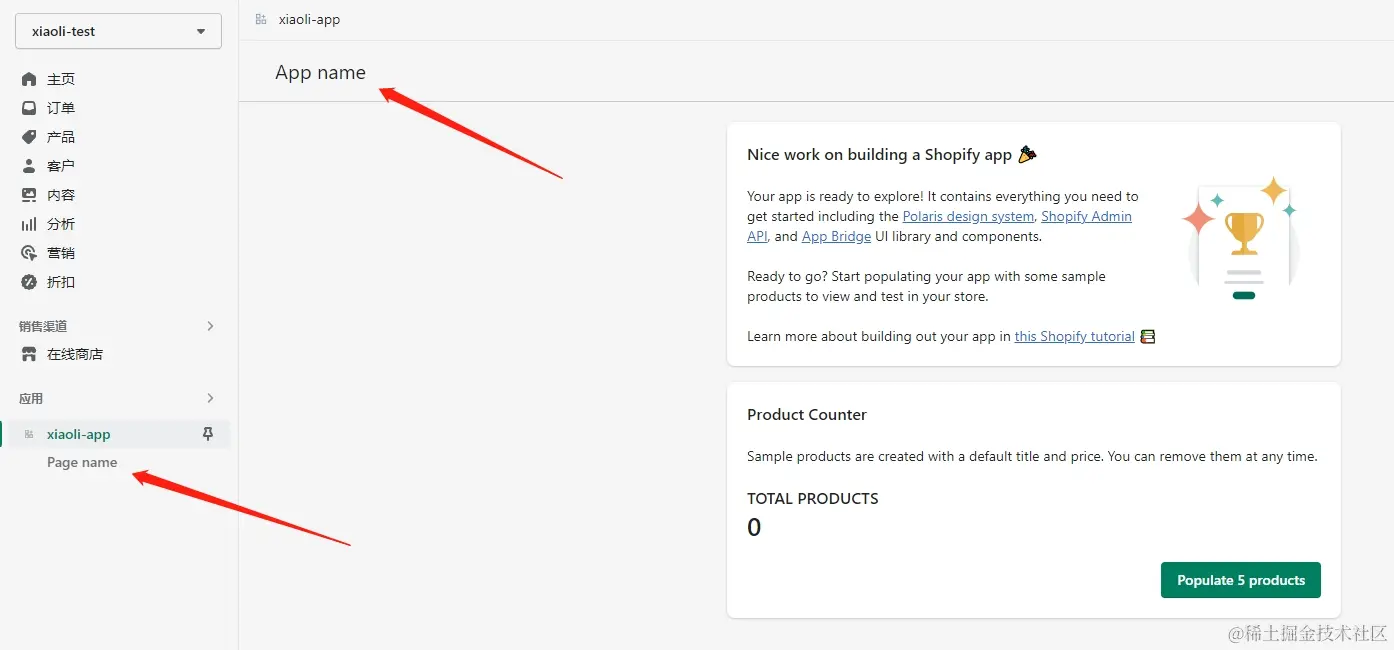Follow the App Bridge link
This screenshot has height=650, width=1394.
836,237
